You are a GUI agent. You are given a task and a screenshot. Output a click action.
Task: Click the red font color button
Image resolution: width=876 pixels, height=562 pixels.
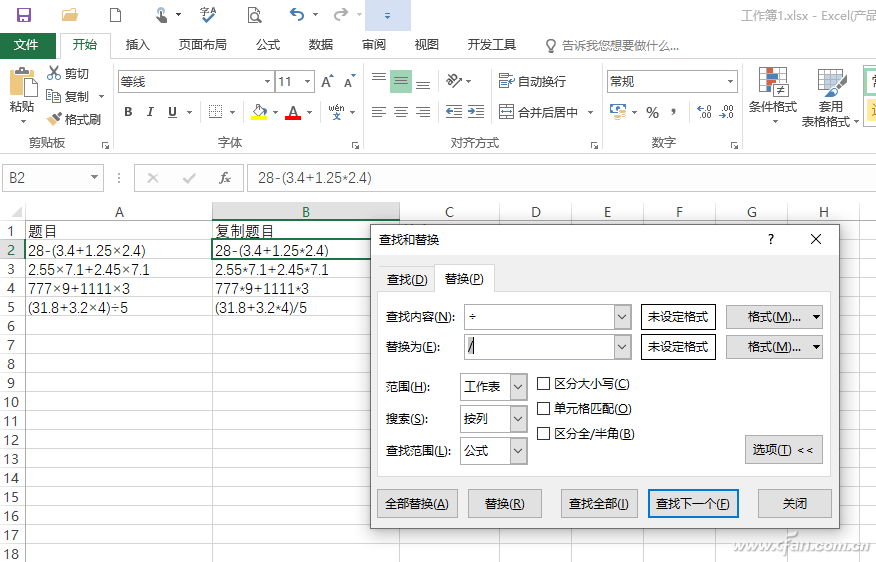[293, 112]
